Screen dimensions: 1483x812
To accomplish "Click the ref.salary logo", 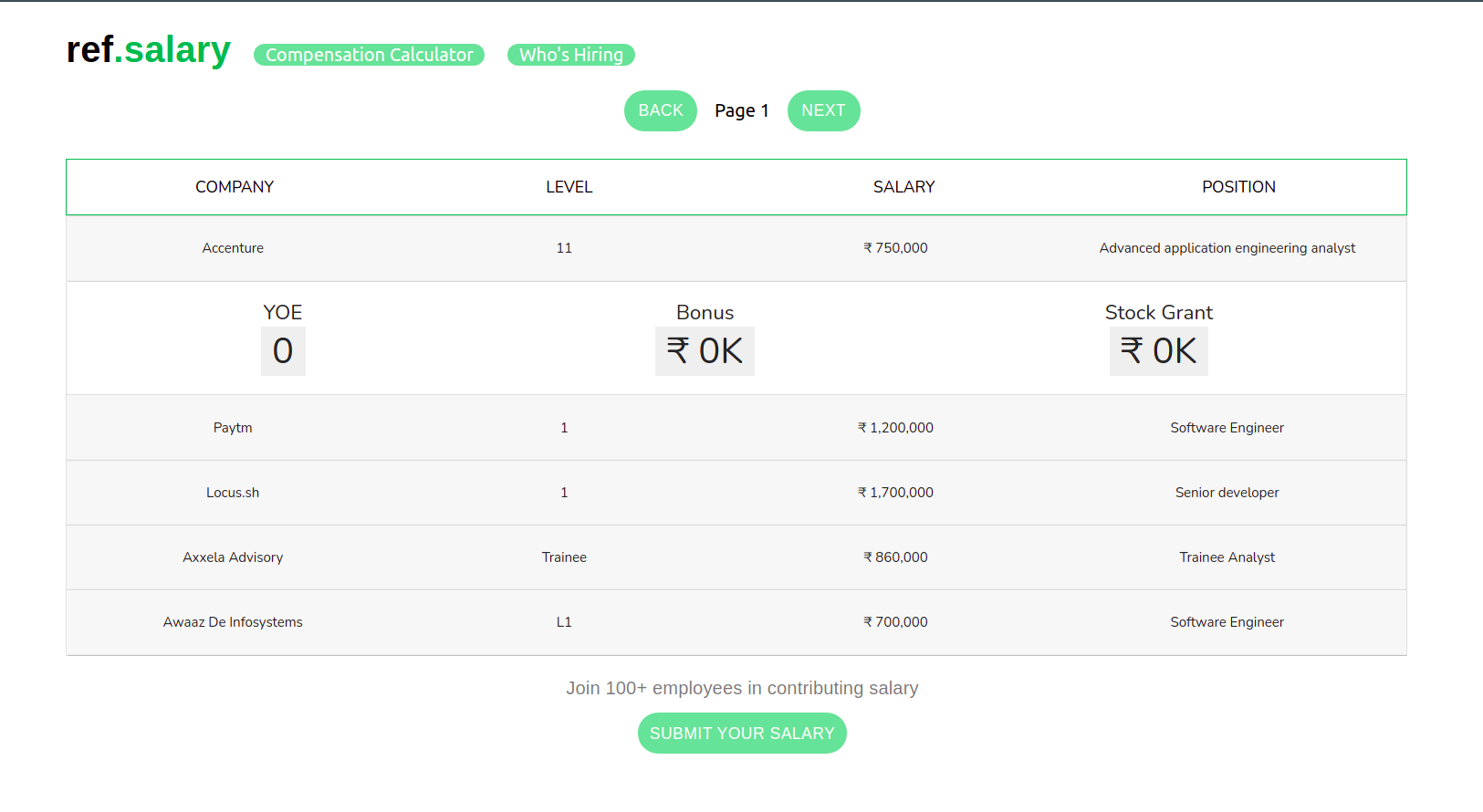I will [x=149, y=50].
